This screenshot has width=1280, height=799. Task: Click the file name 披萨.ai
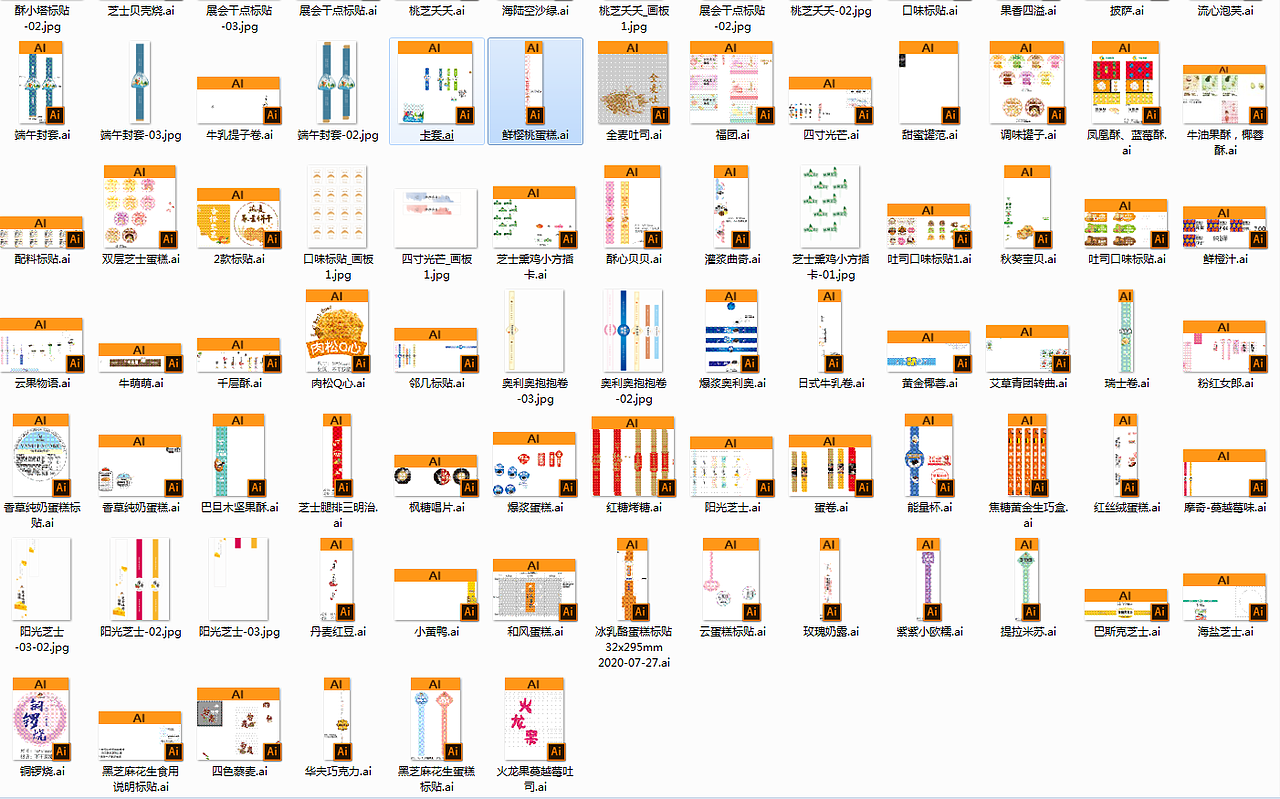click(1126, 10)
